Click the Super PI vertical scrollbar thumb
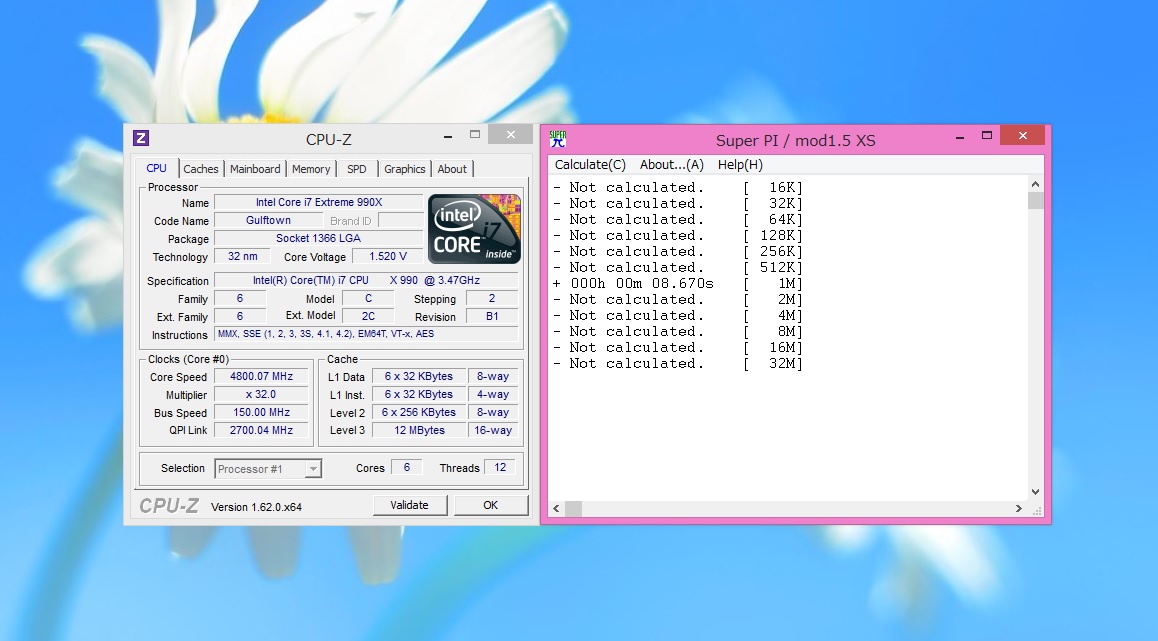The width and height of the screenshot is (1158, 641). 1035,200
